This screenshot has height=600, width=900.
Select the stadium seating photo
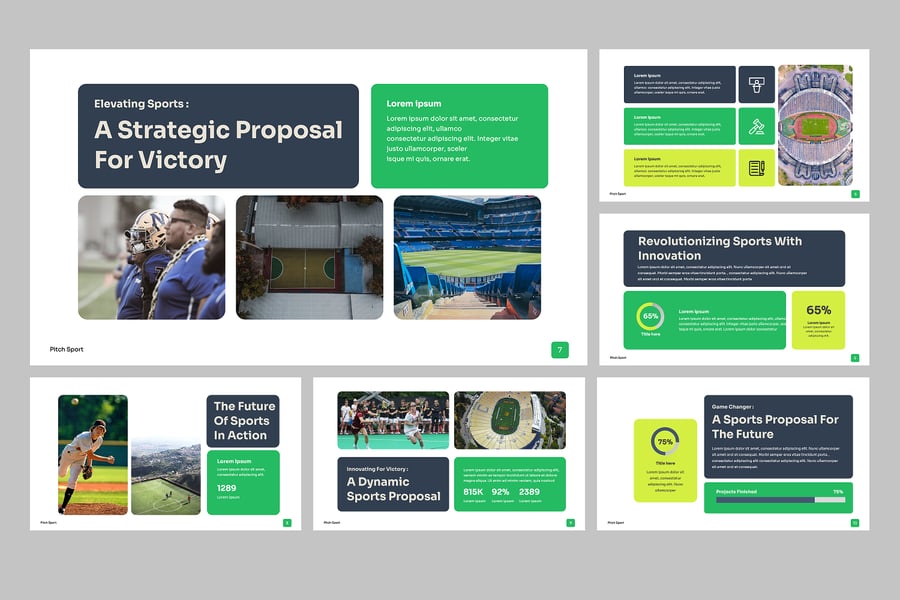tap(467, 257)
